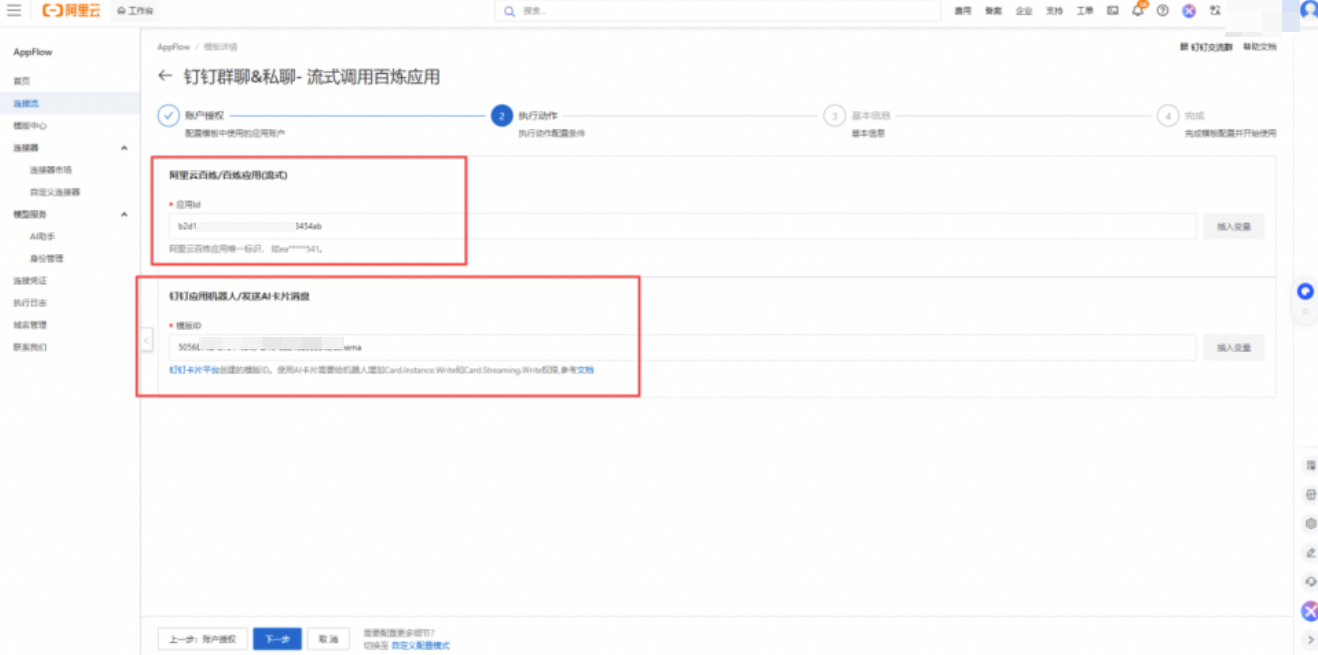Image resolution: width=1318 pixels, height=655 pixels.
Task: Click the headset support icon in right toolbar
Action: click(x=1310, y=581)
